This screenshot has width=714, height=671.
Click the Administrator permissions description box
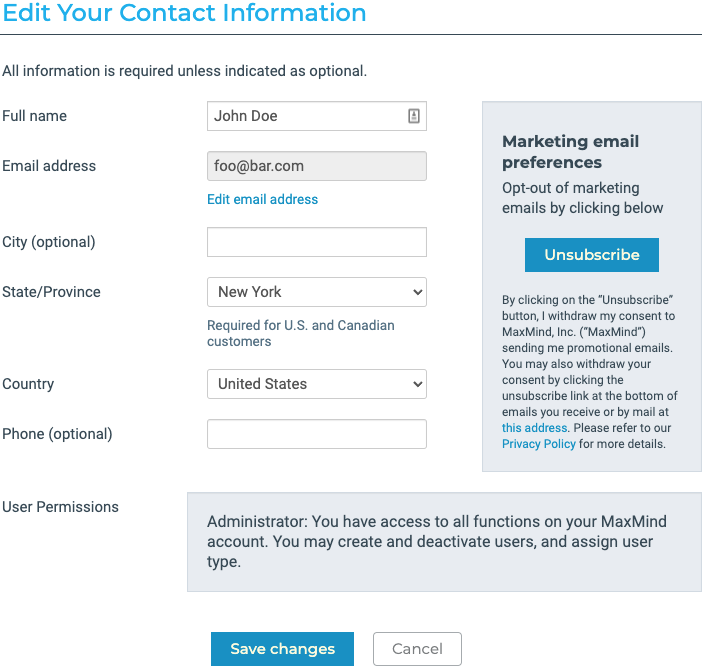pos(444,541)
